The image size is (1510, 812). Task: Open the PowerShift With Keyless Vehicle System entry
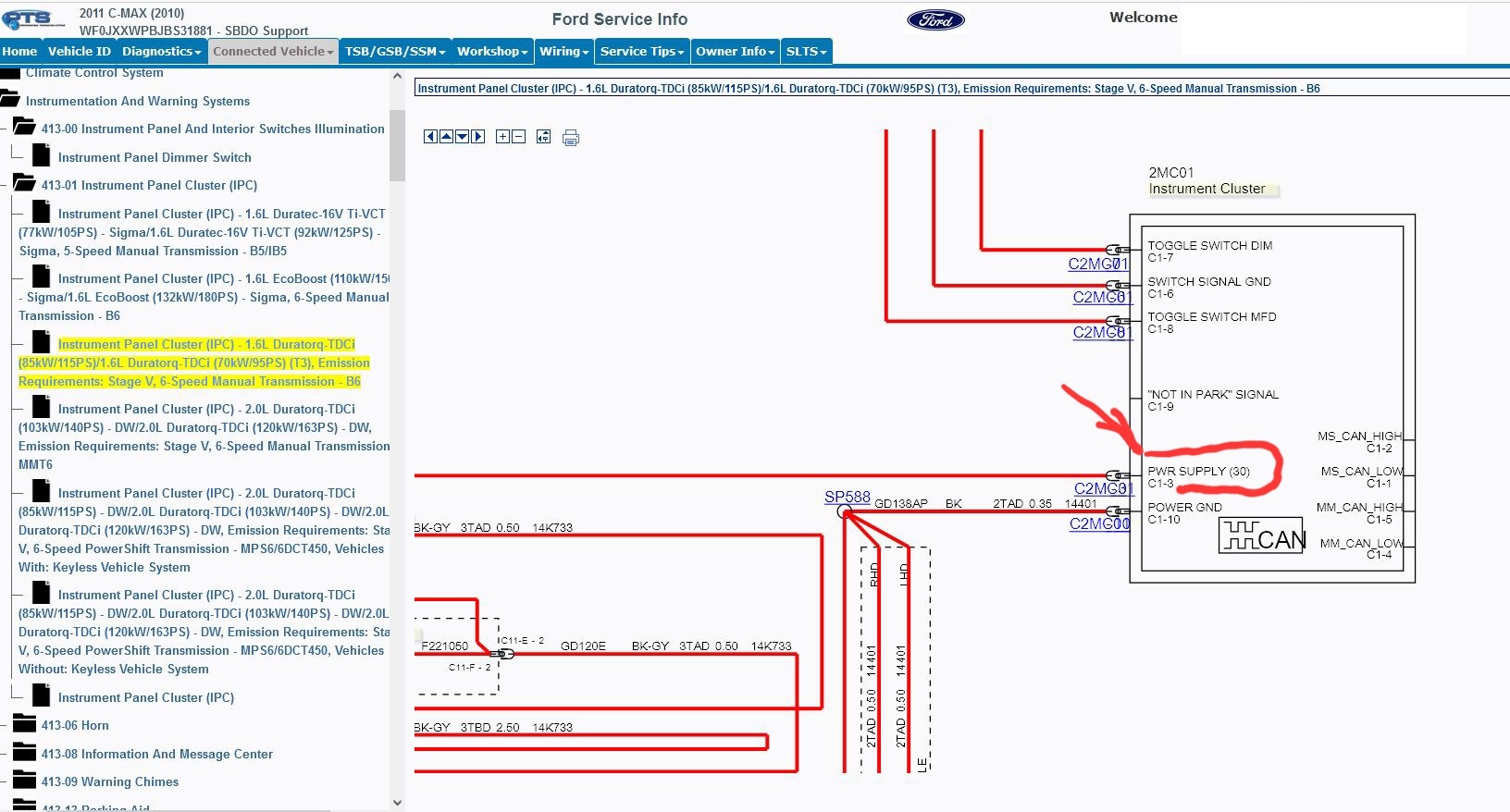point(204,530)
